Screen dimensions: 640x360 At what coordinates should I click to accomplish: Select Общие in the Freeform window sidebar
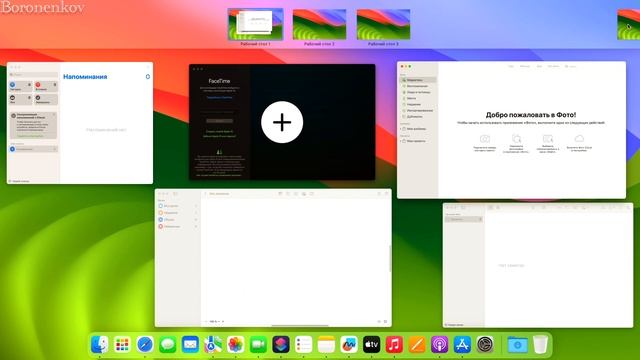click(177, 220)
